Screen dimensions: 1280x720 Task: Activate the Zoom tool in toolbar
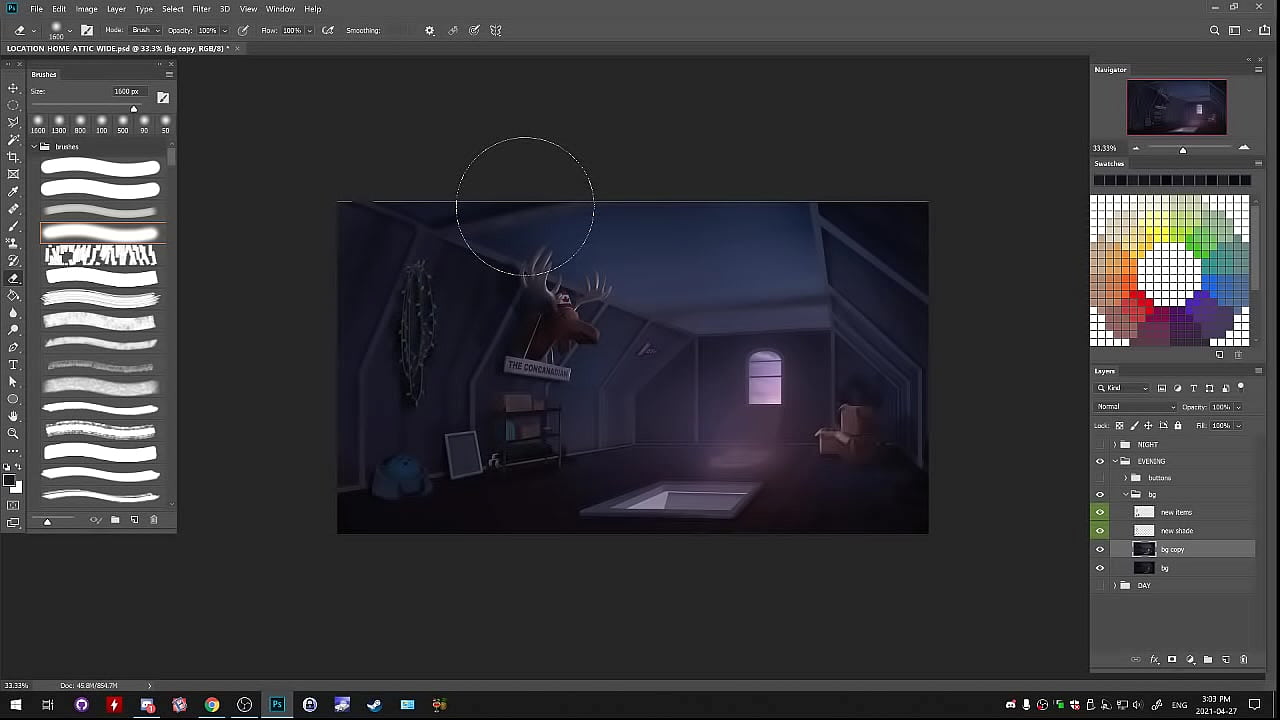click(13, 433)
